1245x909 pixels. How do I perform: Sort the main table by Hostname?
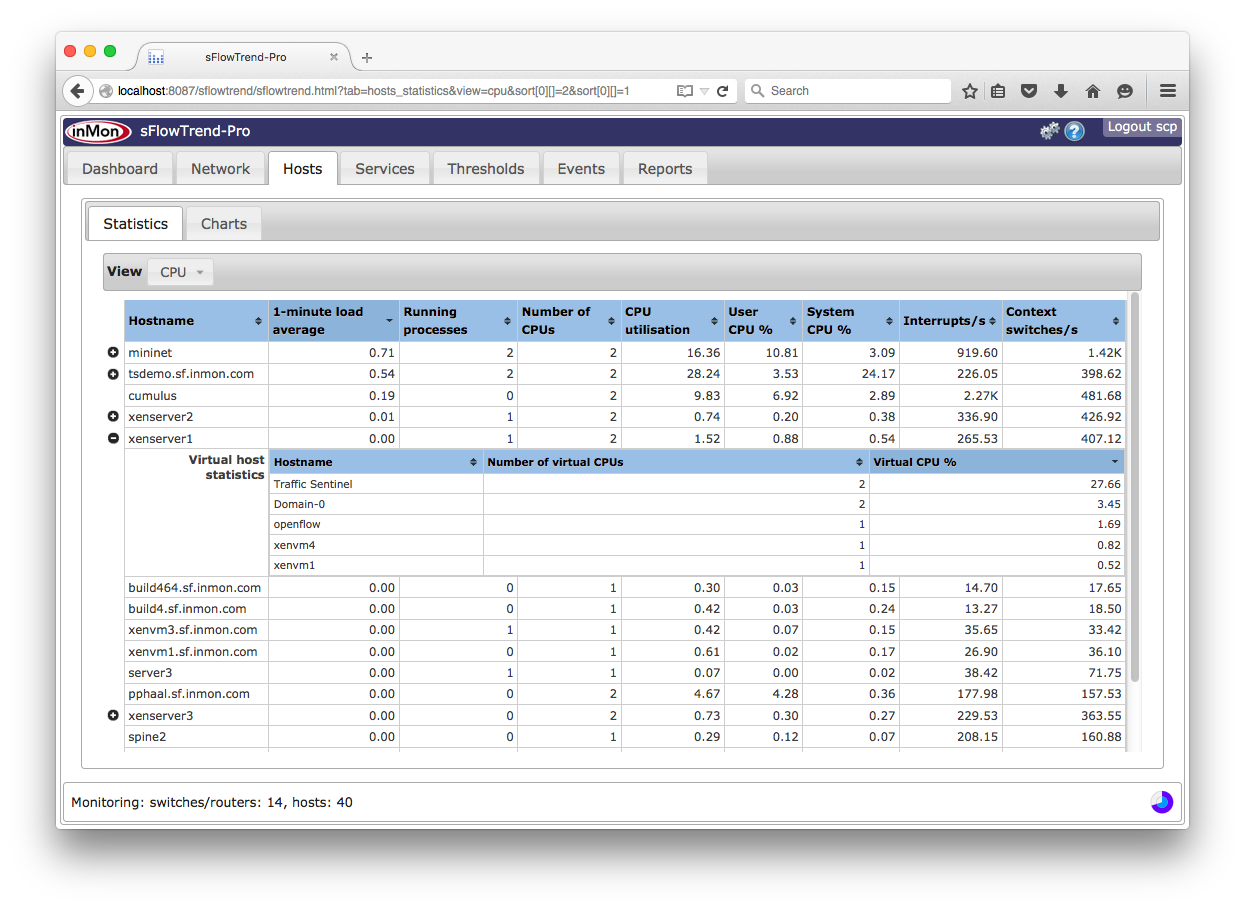[x=196, y=321]
